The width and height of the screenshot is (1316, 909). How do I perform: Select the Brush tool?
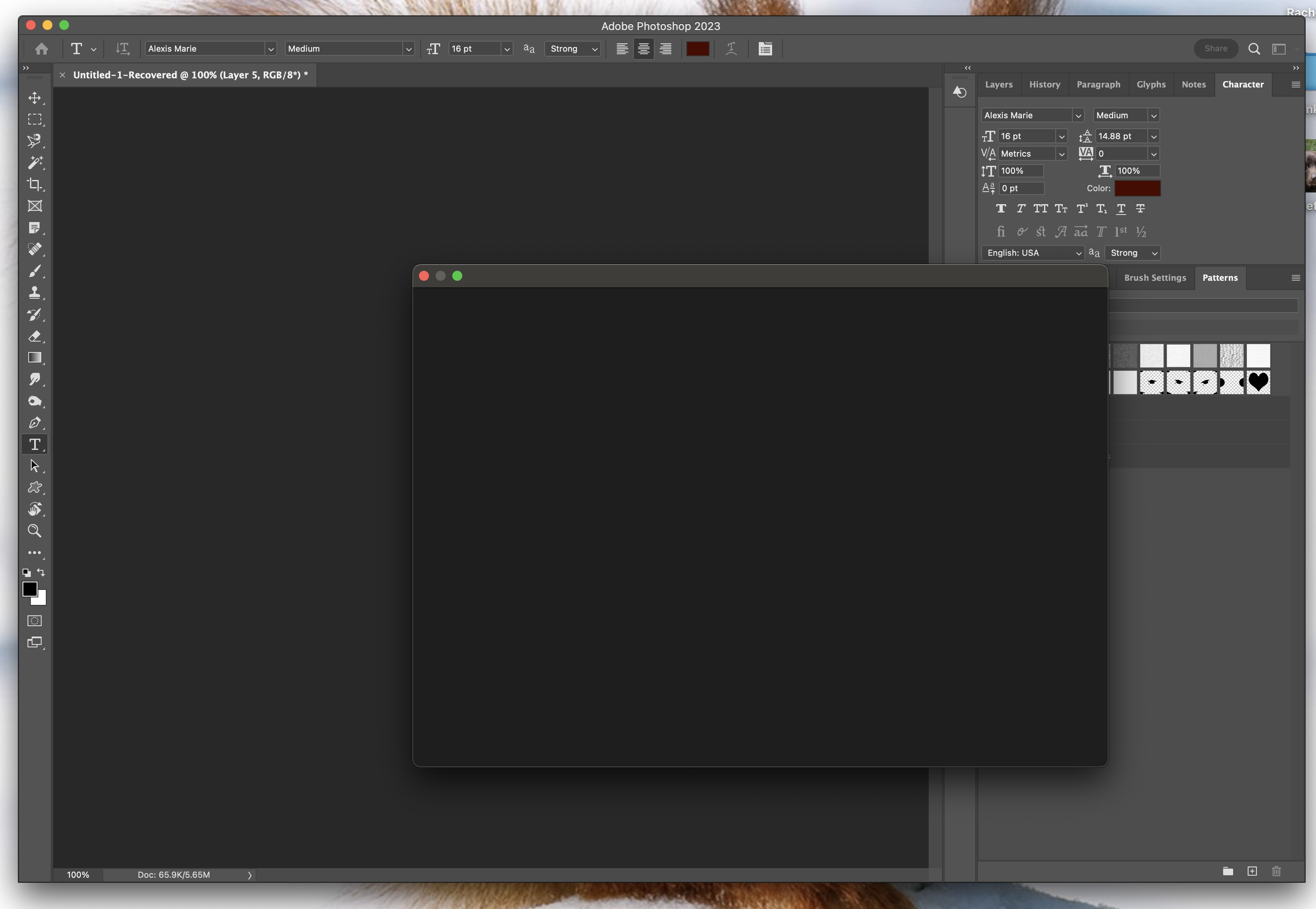pyautogui.click(x=35, y=271)
